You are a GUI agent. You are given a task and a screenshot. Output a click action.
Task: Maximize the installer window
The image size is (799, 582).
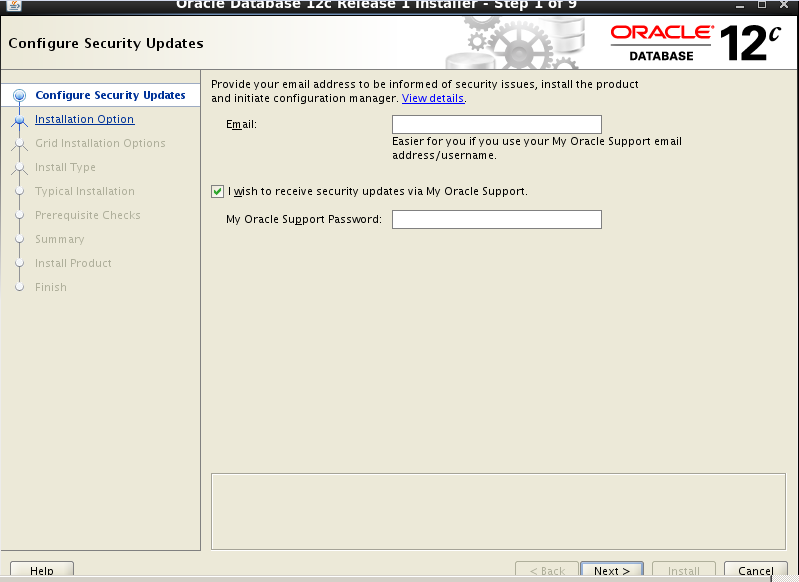pos(762,5)
